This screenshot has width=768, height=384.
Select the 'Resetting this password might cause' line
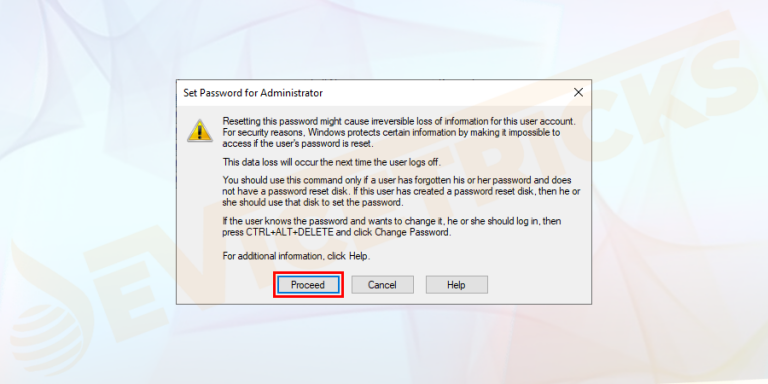click(401, 121)
